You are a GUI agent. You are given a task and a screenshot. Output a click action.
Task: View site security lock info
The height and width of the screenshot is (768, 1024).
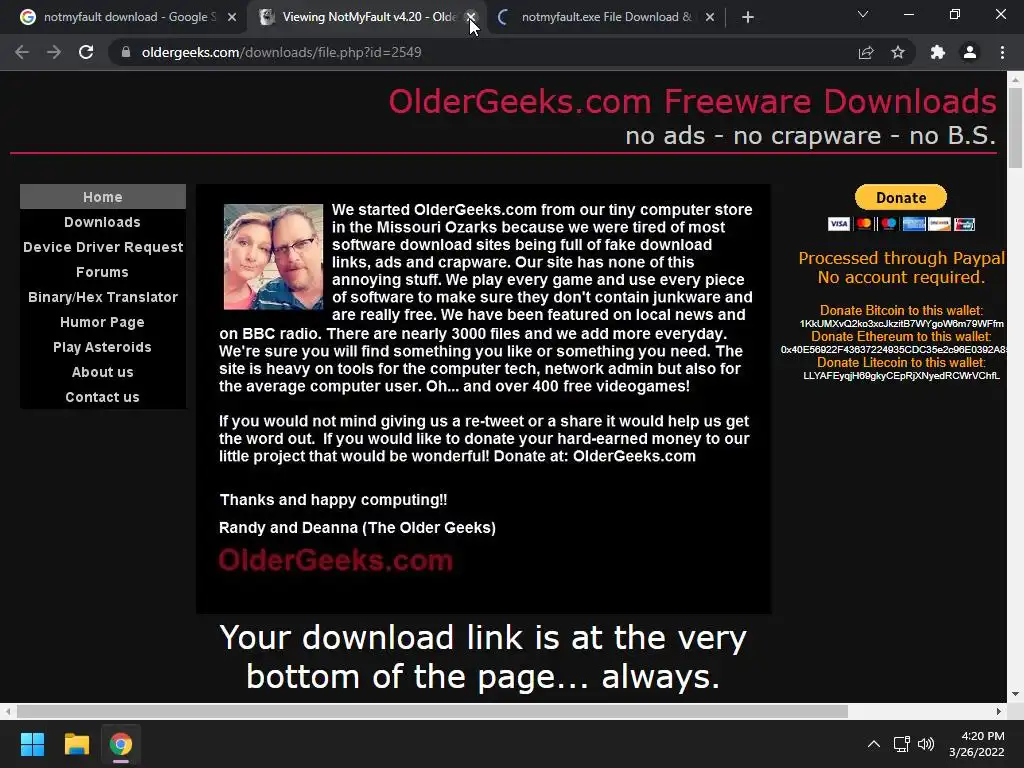pos(126,52)
